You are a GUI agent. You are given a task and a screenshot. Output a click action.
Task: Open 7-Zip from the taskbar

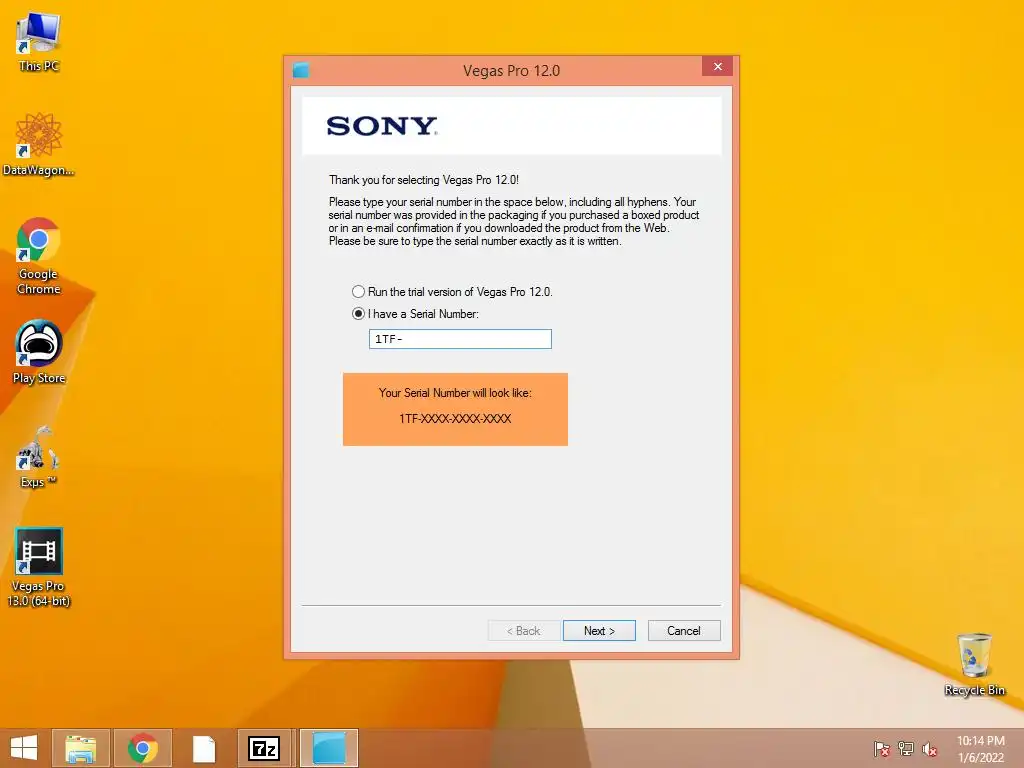click(x=264, y=748)
